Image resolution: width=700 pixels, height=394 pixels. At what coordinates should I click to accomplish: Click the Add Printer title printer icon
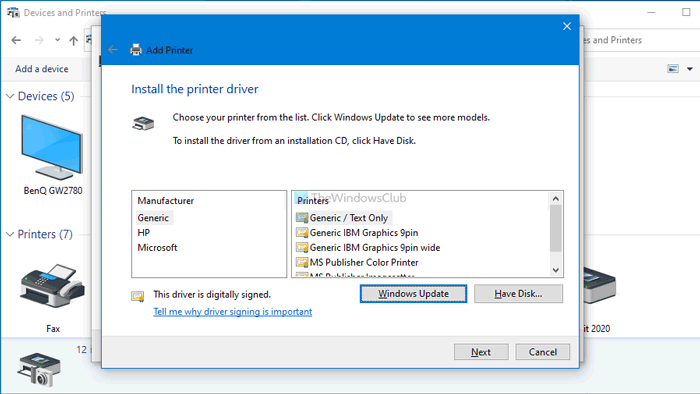(x=136, y=50)
